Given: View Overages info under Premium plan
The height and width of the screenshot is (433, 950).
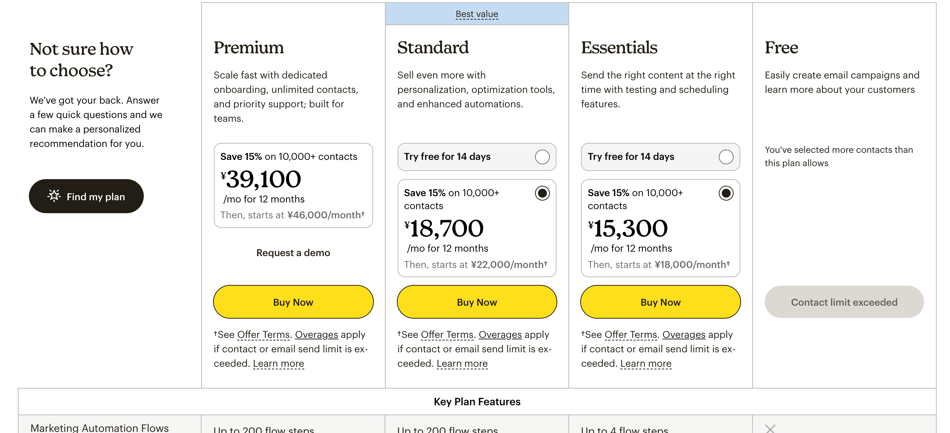Looking at the screenshot, I should (x=316, y=335).
